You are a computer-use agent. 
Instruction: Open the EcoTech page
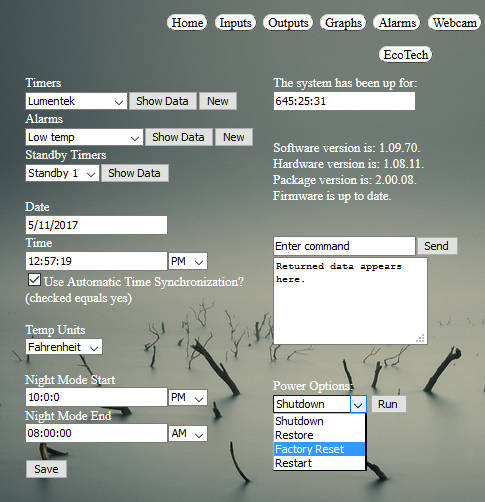[x=406, y=55]
